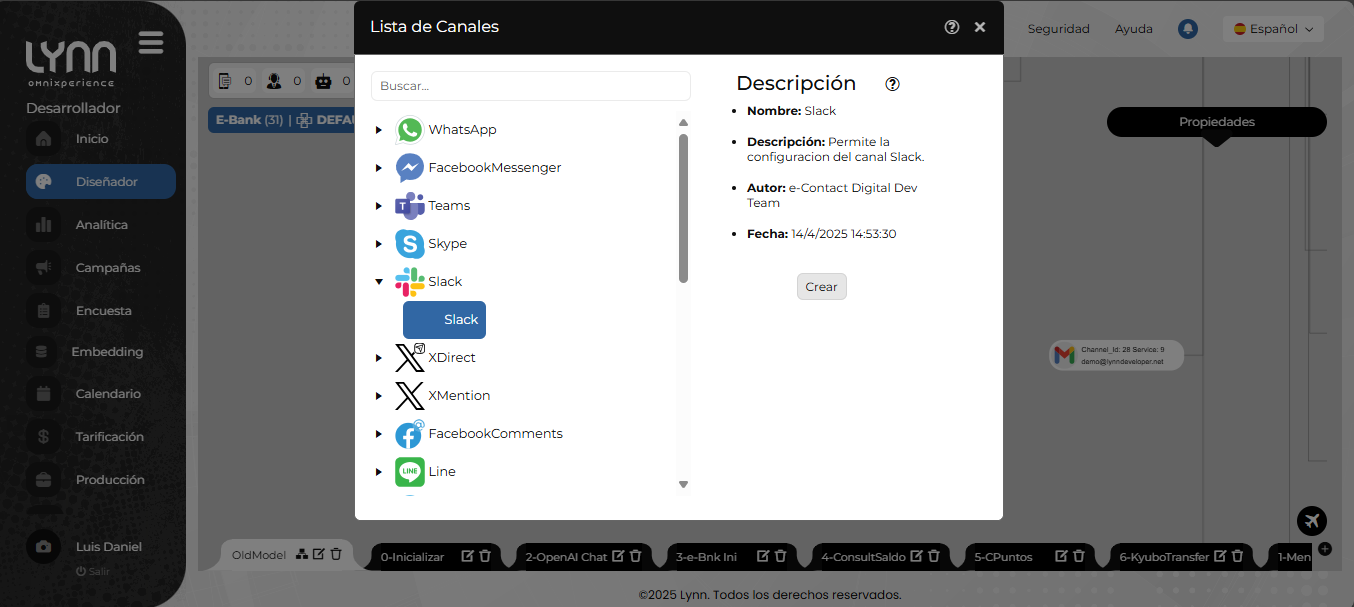Click the Buscar search field
This screenshot has height=607, width=1354.
pyautogui.click(x=530, y=86)
